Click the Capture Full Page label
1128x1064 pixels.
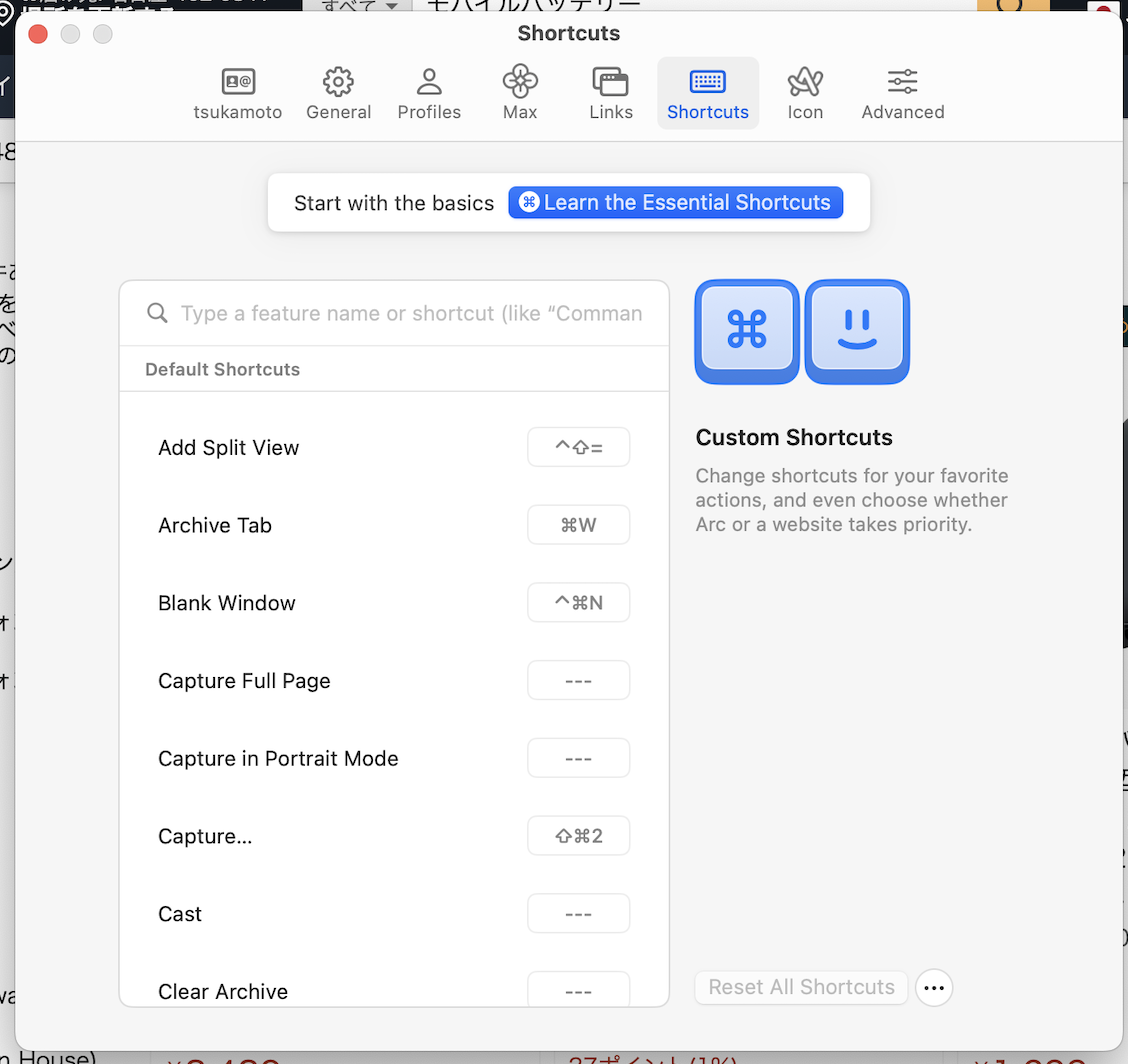pyautogui.click(x=244, y=681)
